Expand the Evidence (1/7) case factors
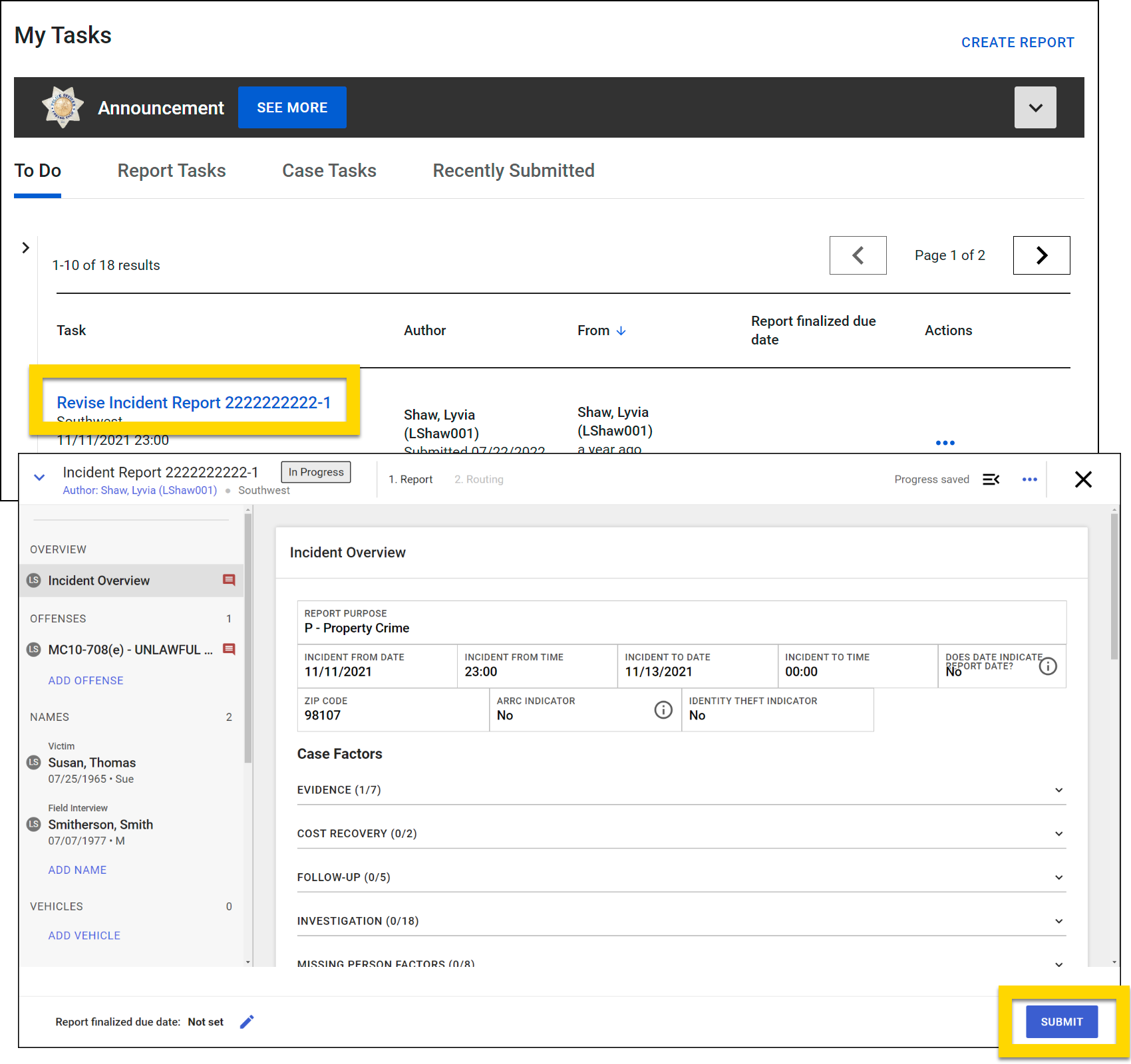Viewport: 1131px width, 1064px height. pos(1058,790)
